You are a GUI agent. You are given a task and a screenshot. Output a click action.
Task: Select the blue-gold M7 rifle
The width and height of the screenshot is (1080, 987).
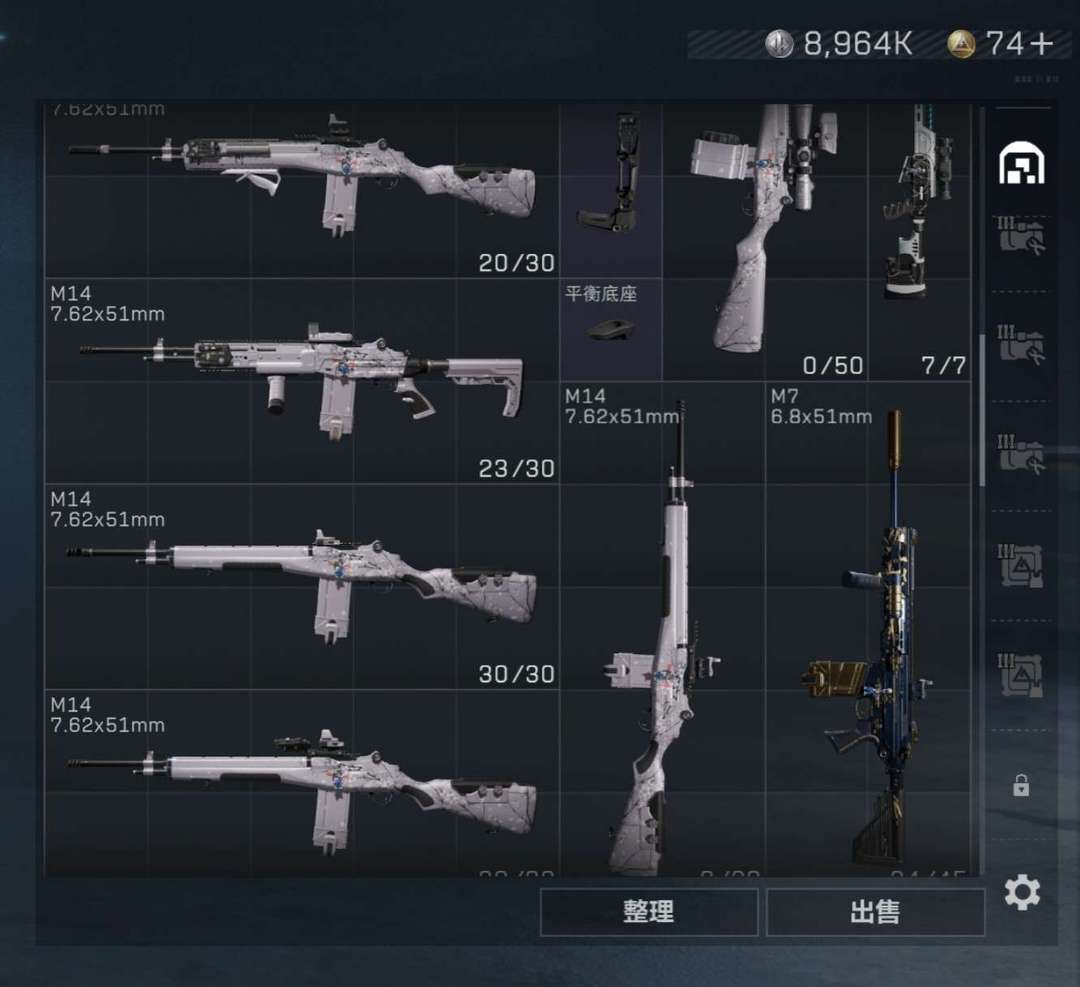pos(868,629)
